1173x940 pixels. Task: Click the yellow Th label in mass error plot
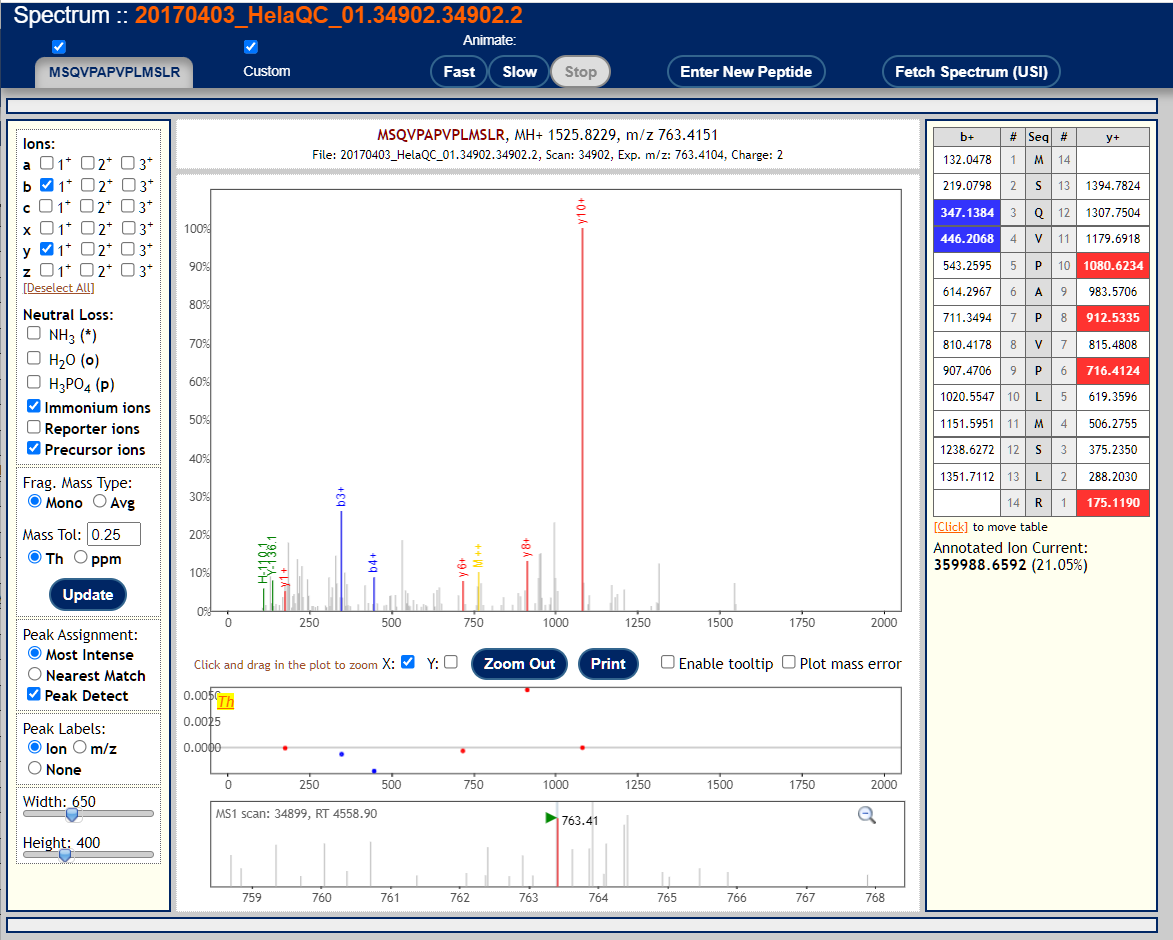[225, 701]
